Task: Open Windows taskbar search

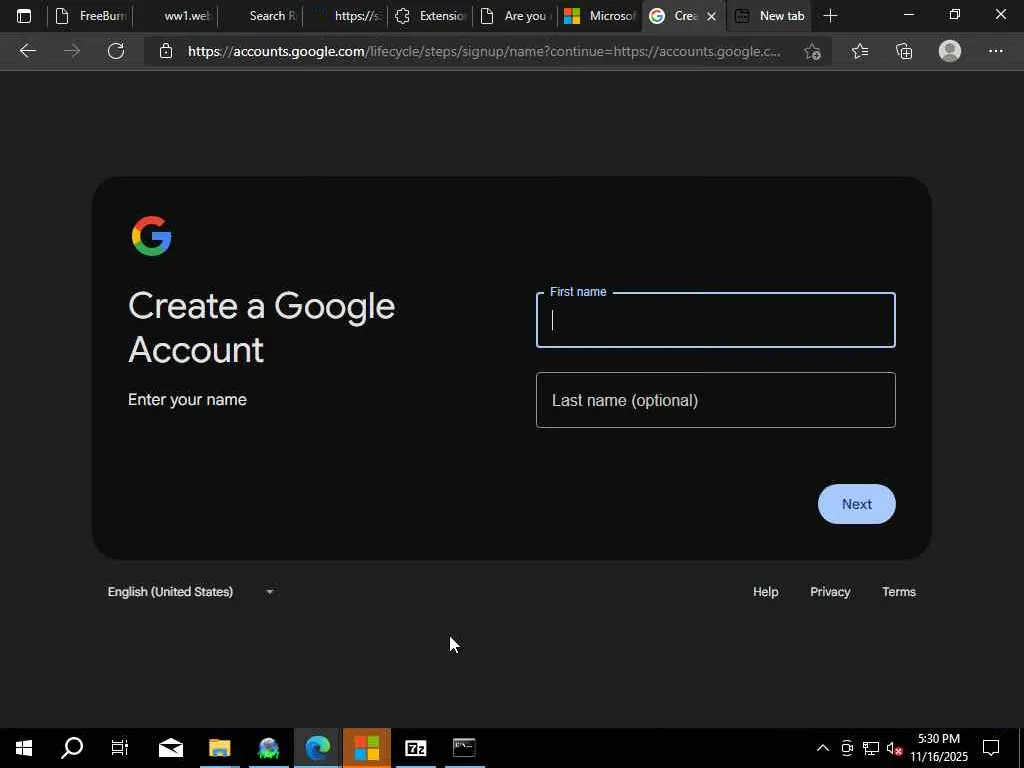Action: [72, 748]
